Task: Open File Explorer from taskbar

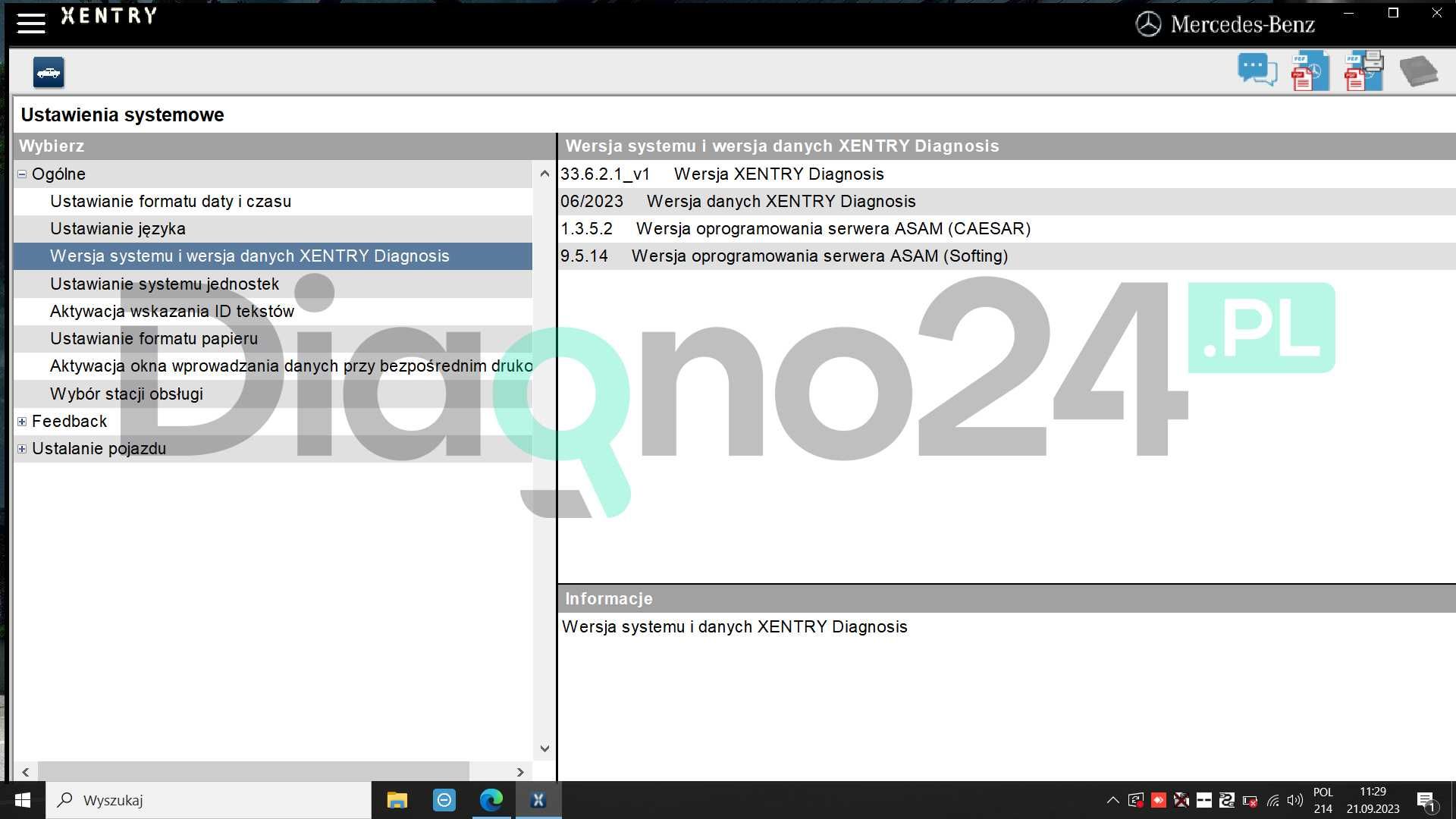Action: [x=397, y=800]
